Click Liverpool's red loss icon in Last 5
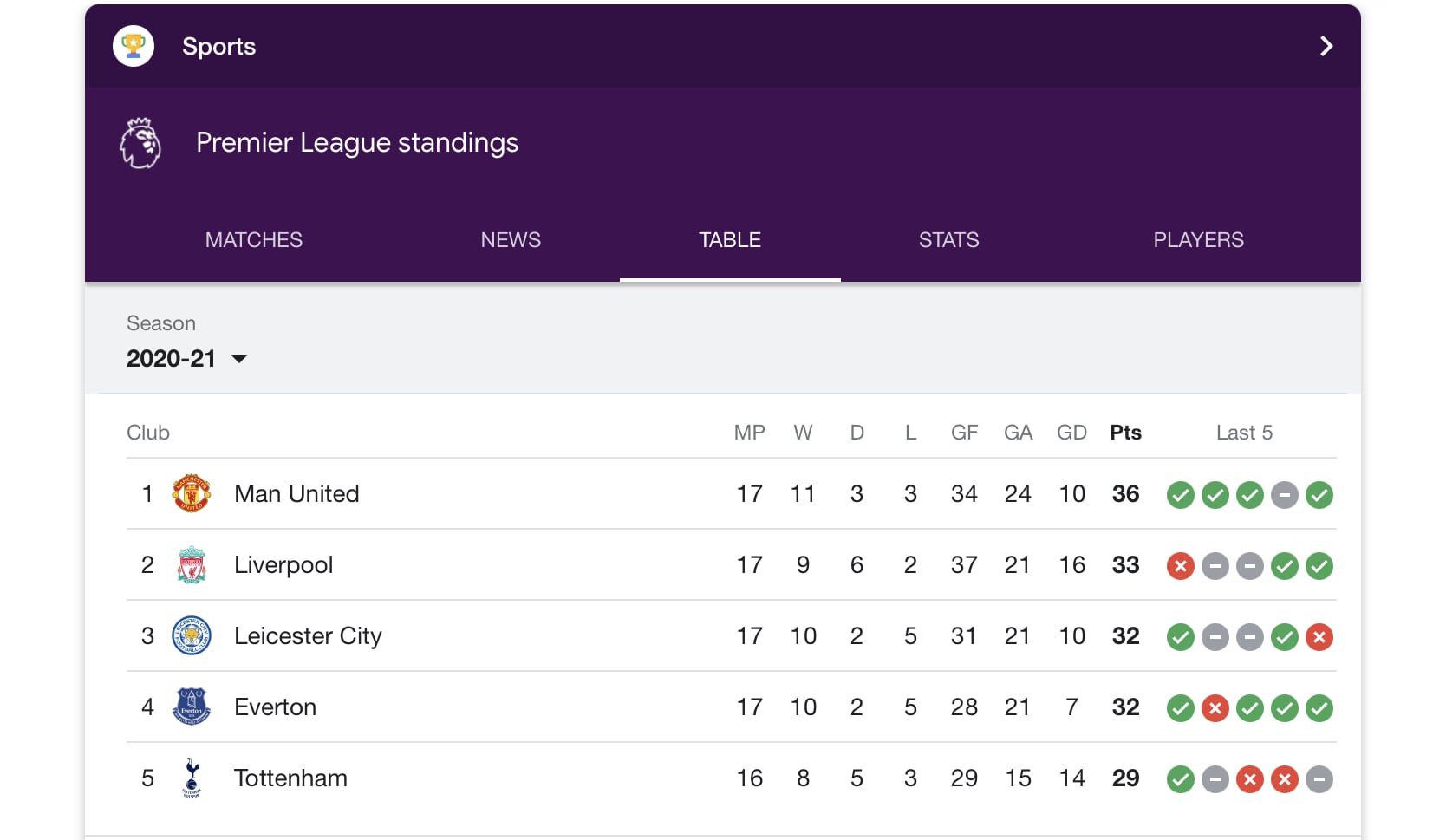Viewport: 1446px width, 840px height. pyautogui.click(x=1180, y=566)
